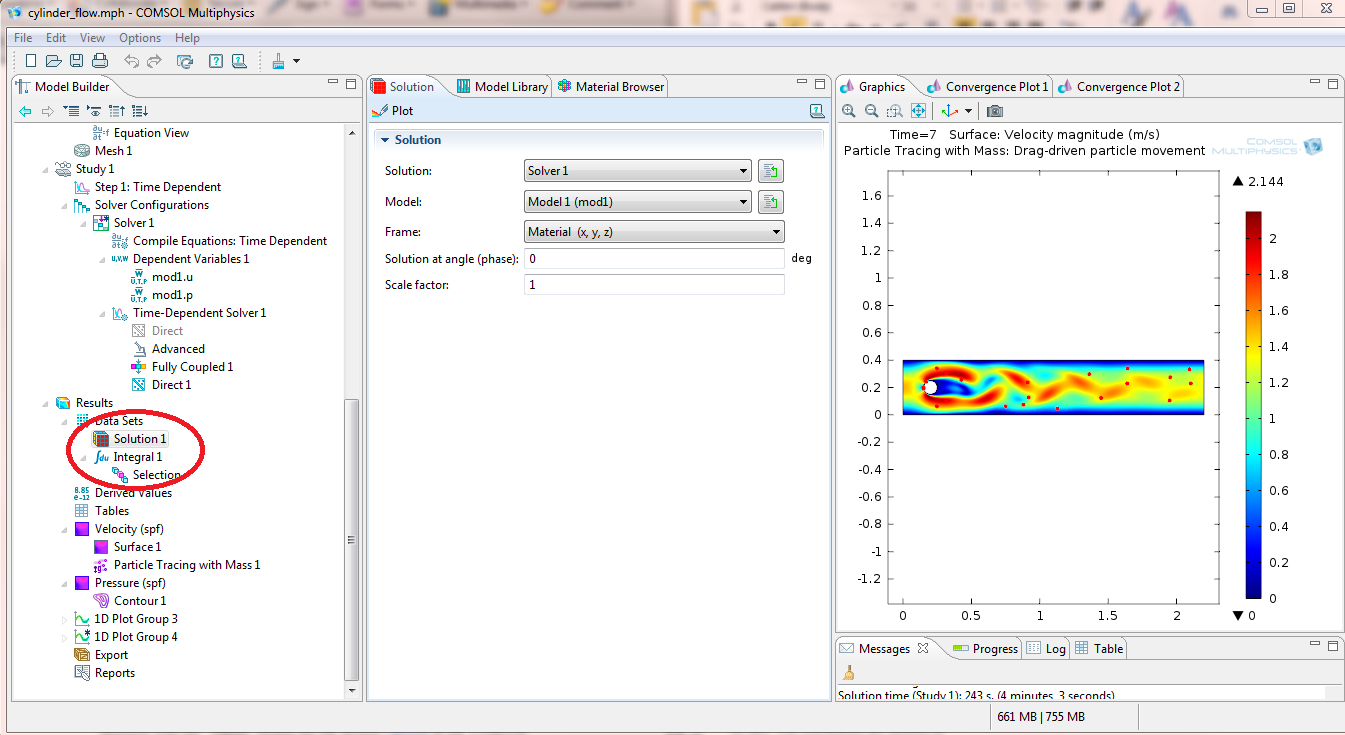Switch to the Log tab
Viewport: 1345px width, 735px height.
pos(1046,649)
